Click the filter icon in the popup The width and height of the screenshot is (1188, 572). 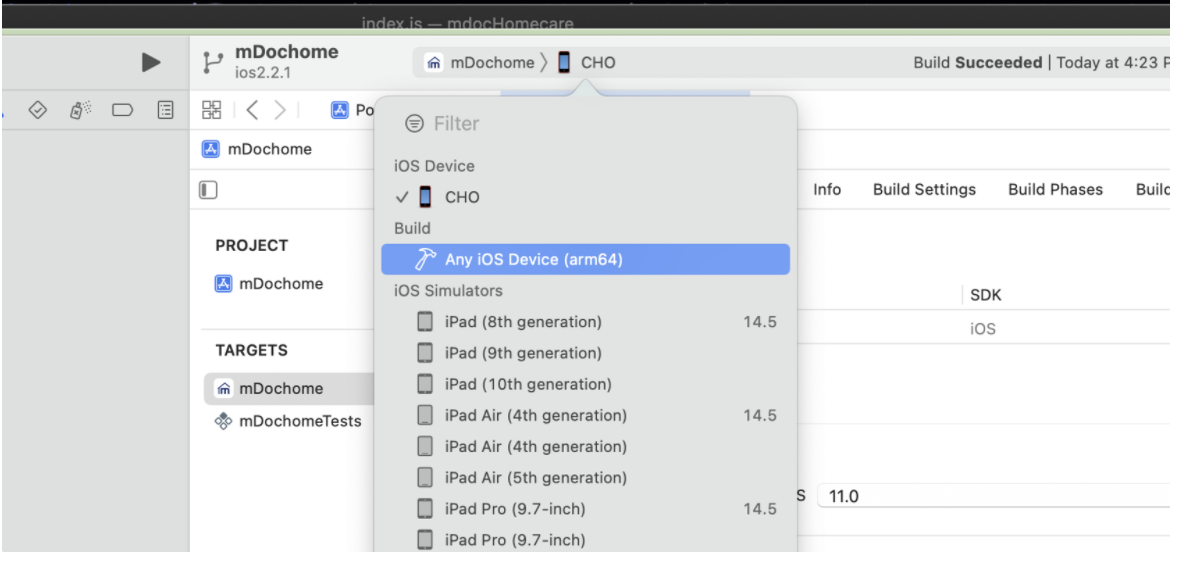(414, 123)
